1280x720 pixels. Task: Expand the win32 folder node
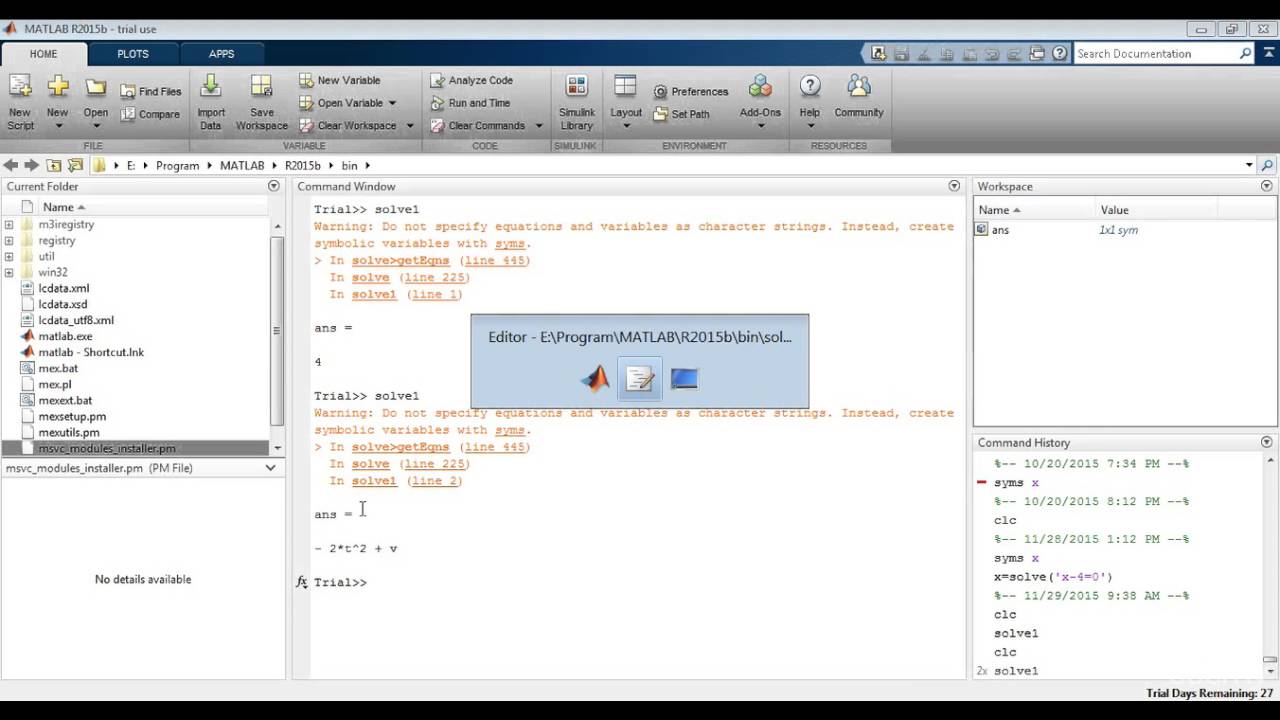pos(9,273)
